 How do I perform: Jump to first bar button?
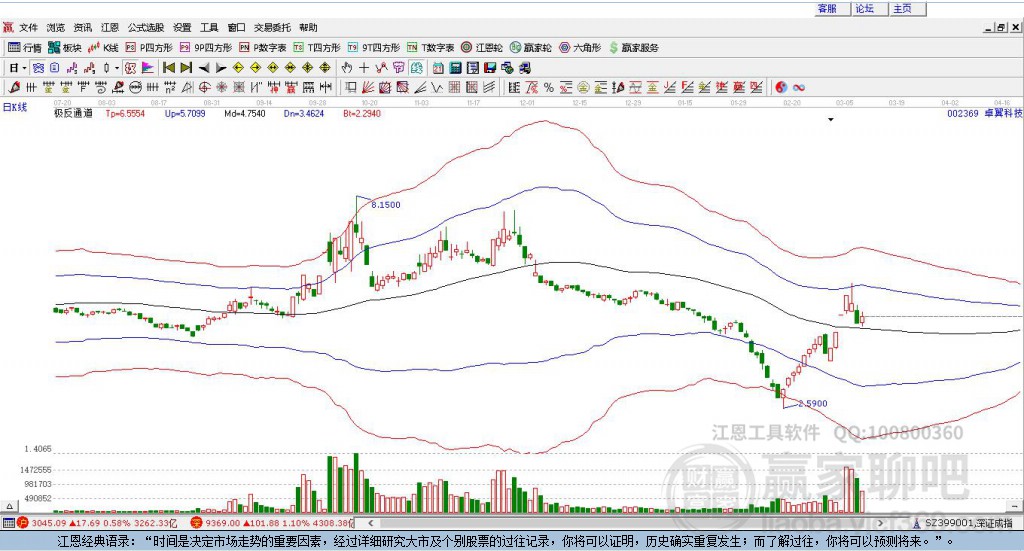point(168,68)
